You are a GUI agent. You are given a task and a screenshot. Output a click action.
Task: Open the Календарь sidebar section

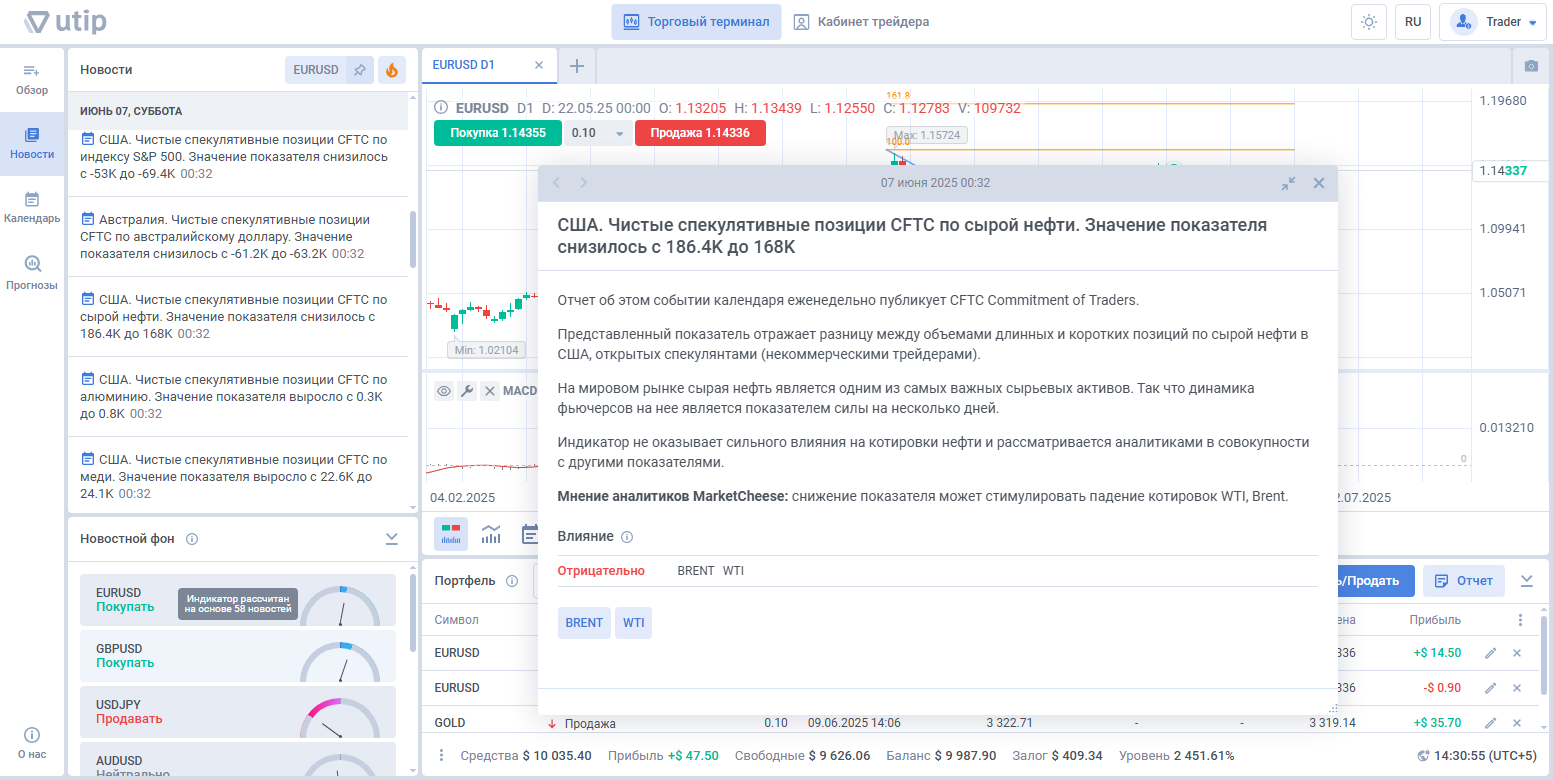pos(32,208)
